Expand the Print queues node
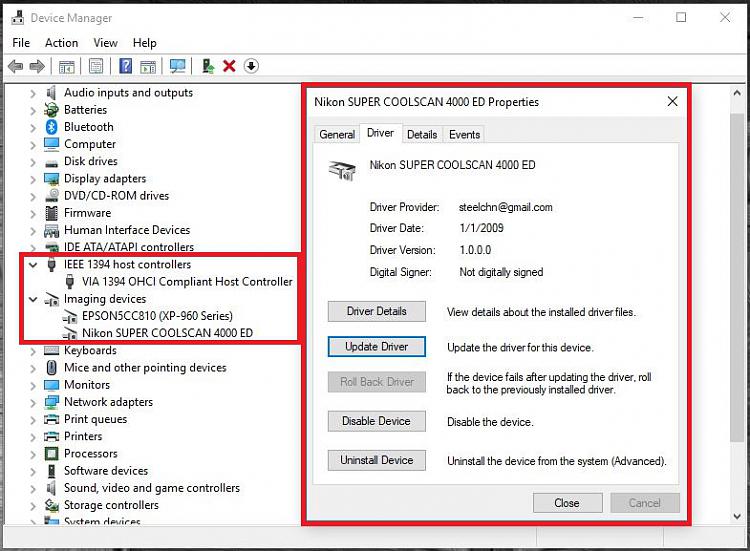750x551 pixels. 33,420
